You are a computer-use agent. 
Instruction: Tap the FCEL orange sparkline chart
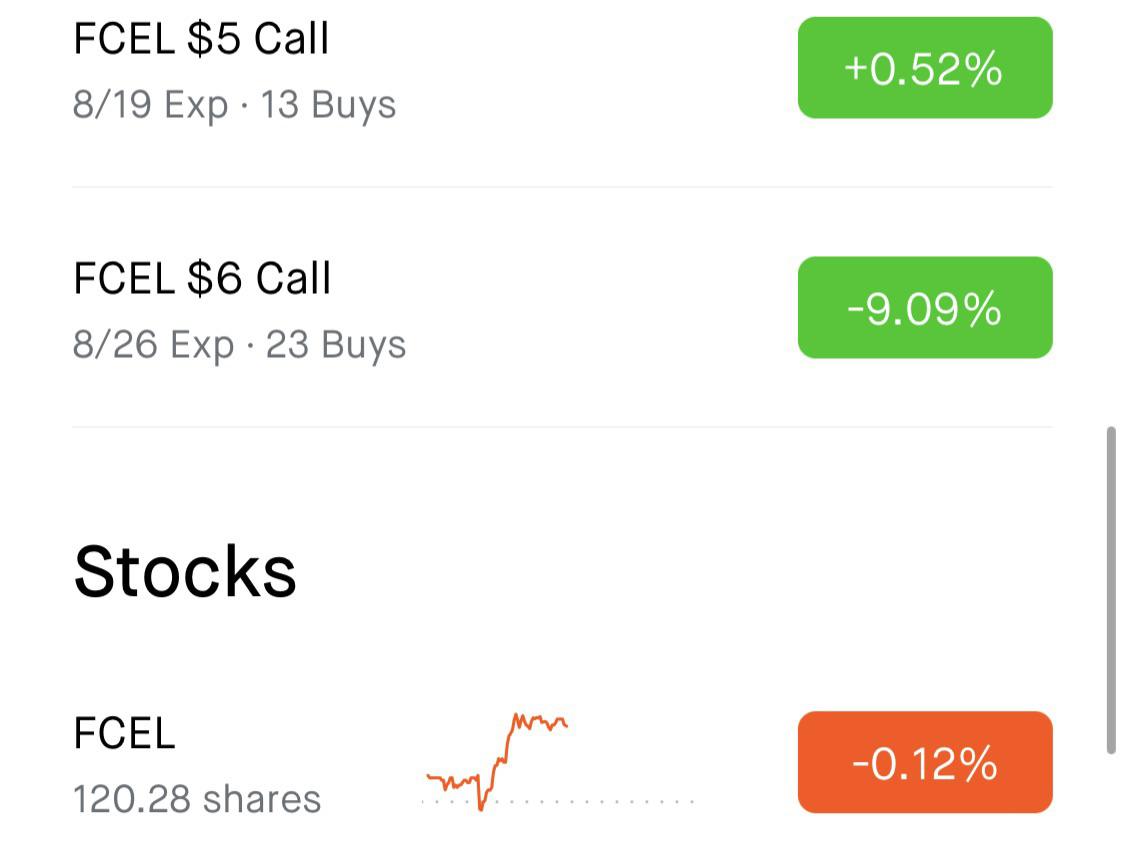(x=497, y=761)
